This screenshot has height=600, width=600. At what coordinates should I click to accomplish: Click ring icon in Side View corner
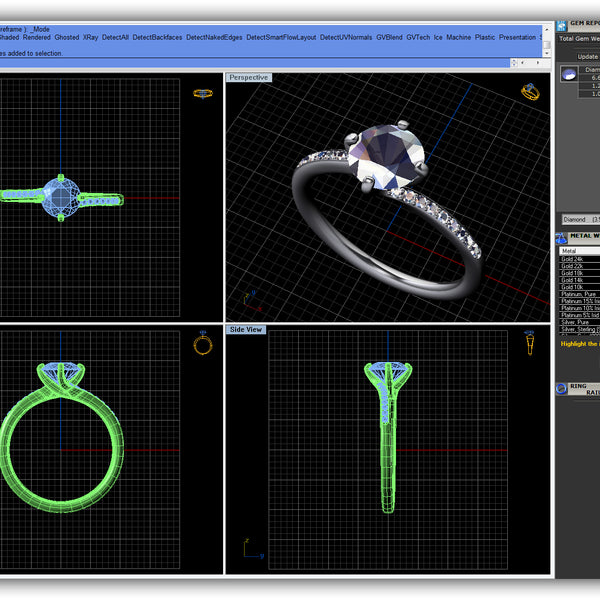pos(530,344)
